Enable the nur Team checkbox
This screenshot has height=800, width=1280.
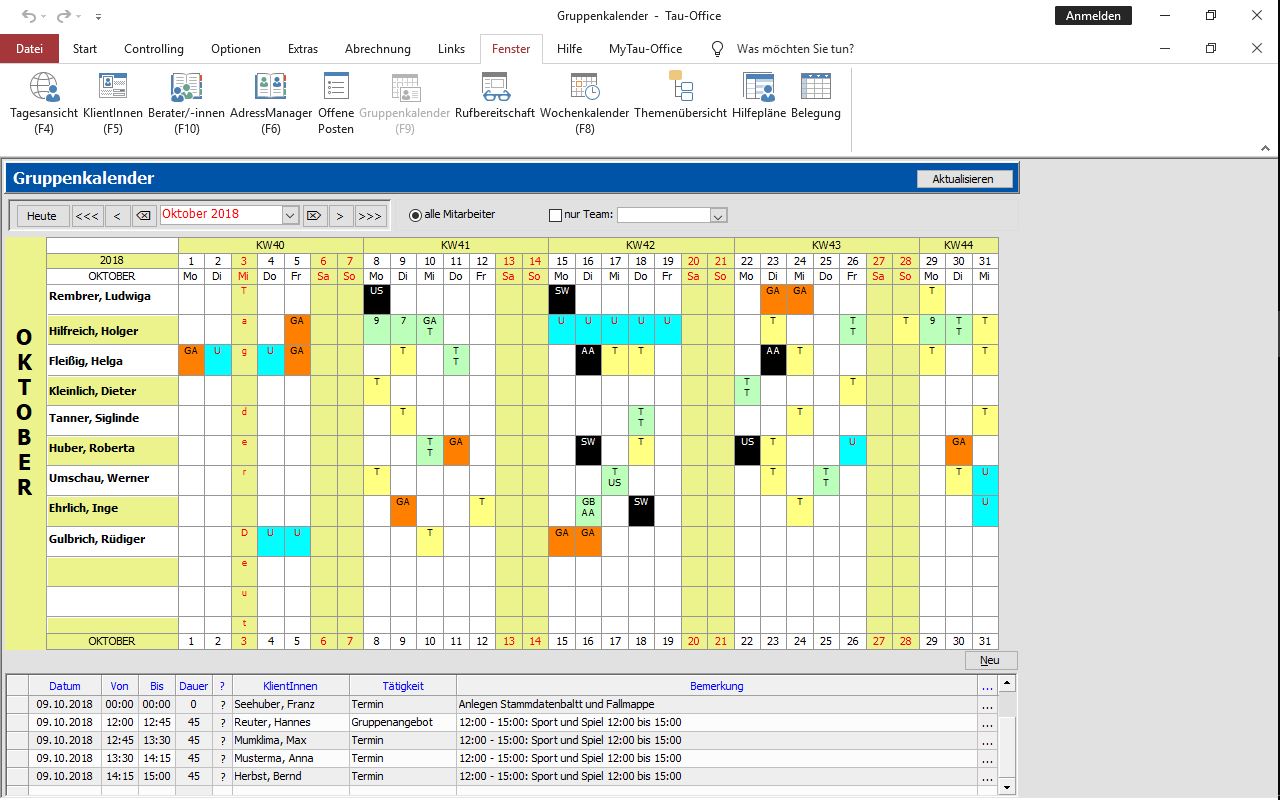(x=556, y=215)
